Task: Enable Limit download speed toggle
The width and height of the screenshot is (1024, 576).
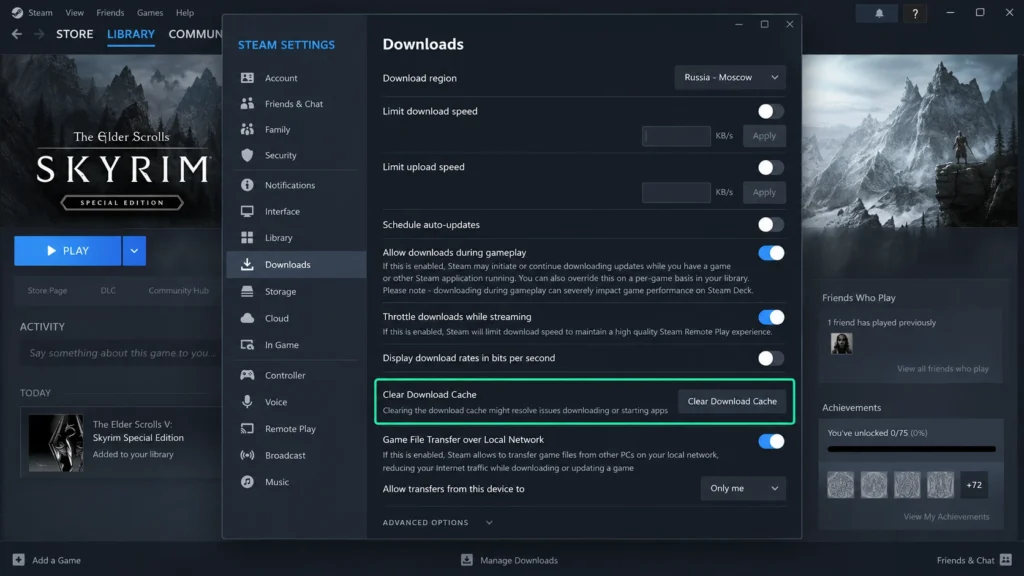Action: point(771,111)
